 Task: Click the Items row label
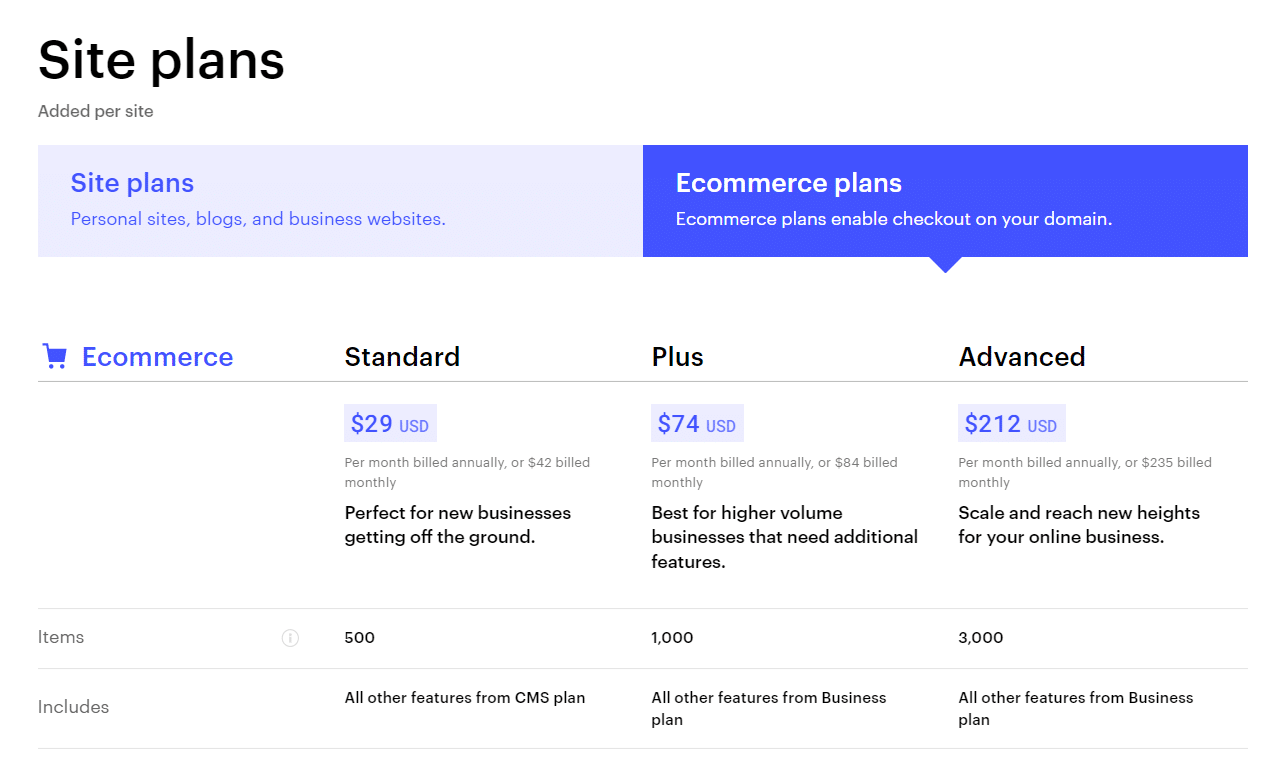click(x=61, y=637)
